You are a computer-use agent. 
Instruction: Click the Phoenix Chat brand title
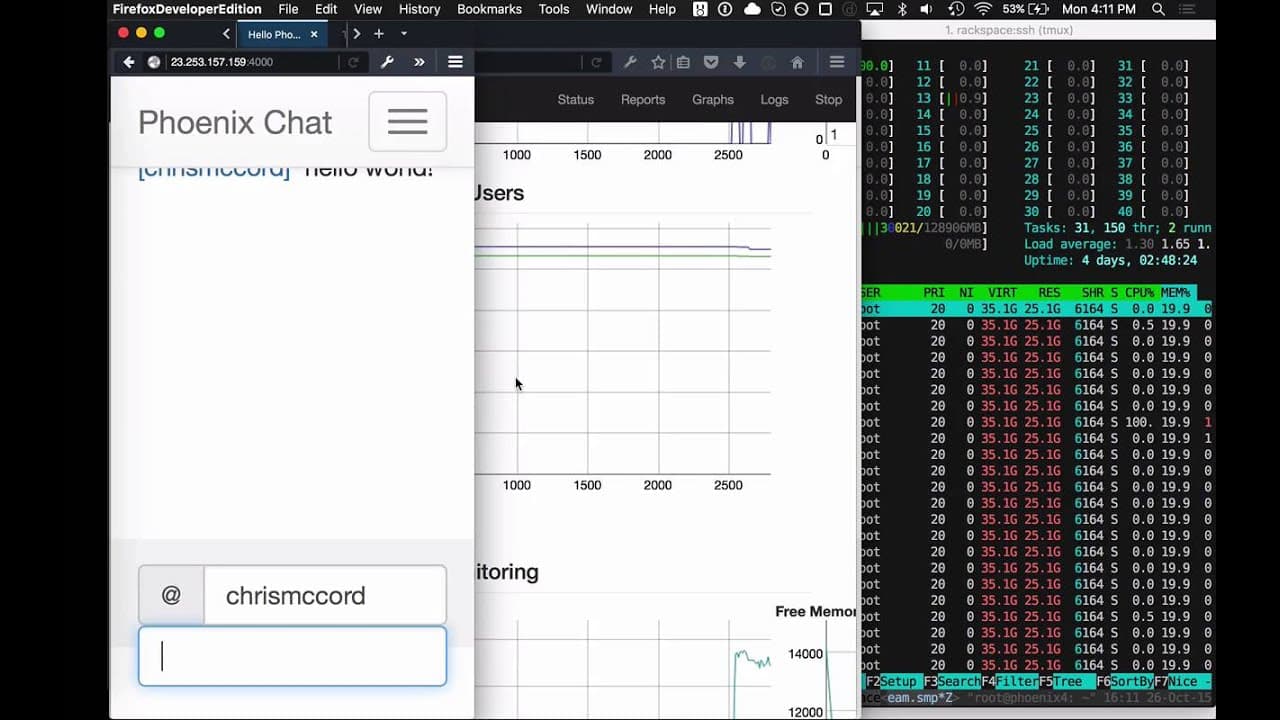pyautogui.click(x=235, y=122)
